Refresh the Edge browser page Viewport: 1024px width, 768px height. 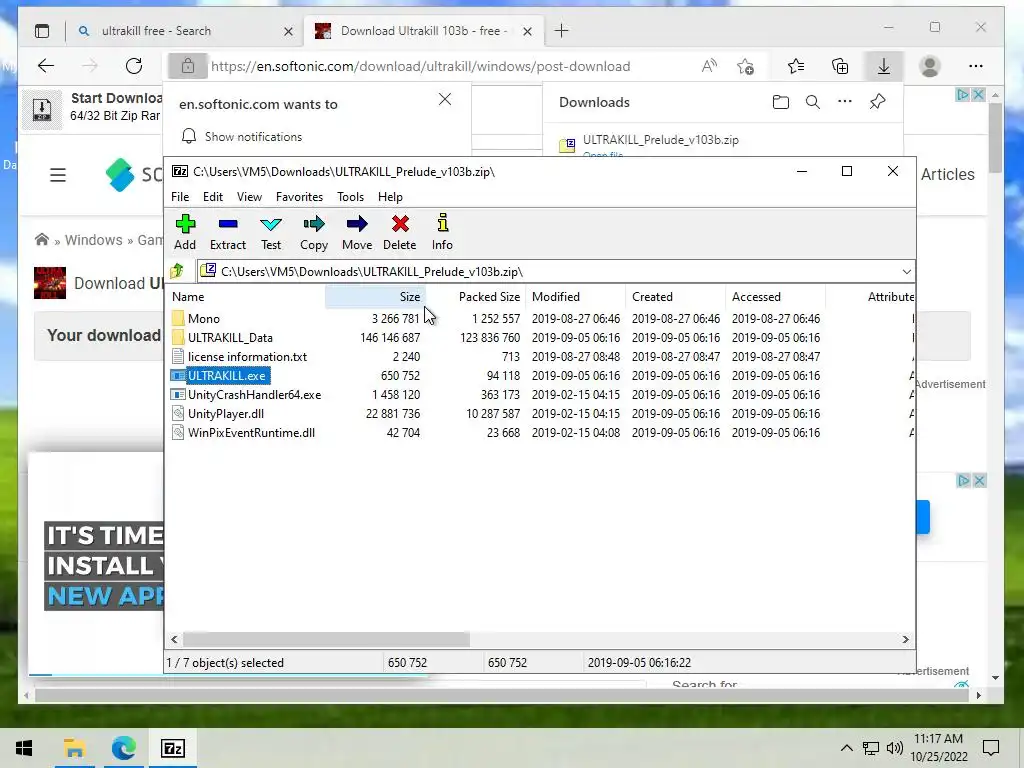click(x=134, y=66)
